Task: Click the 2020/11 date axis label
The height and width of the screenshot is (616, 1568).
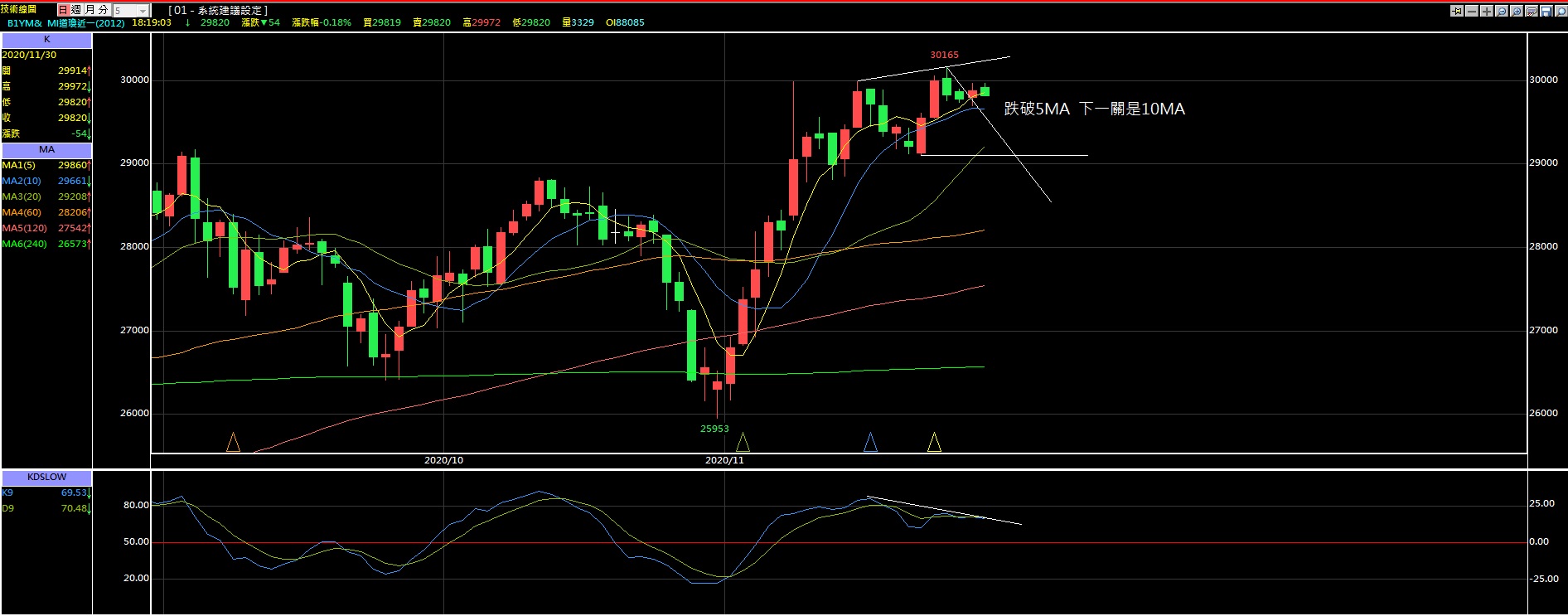Action: pyautogui.click(x=724, y=460)
